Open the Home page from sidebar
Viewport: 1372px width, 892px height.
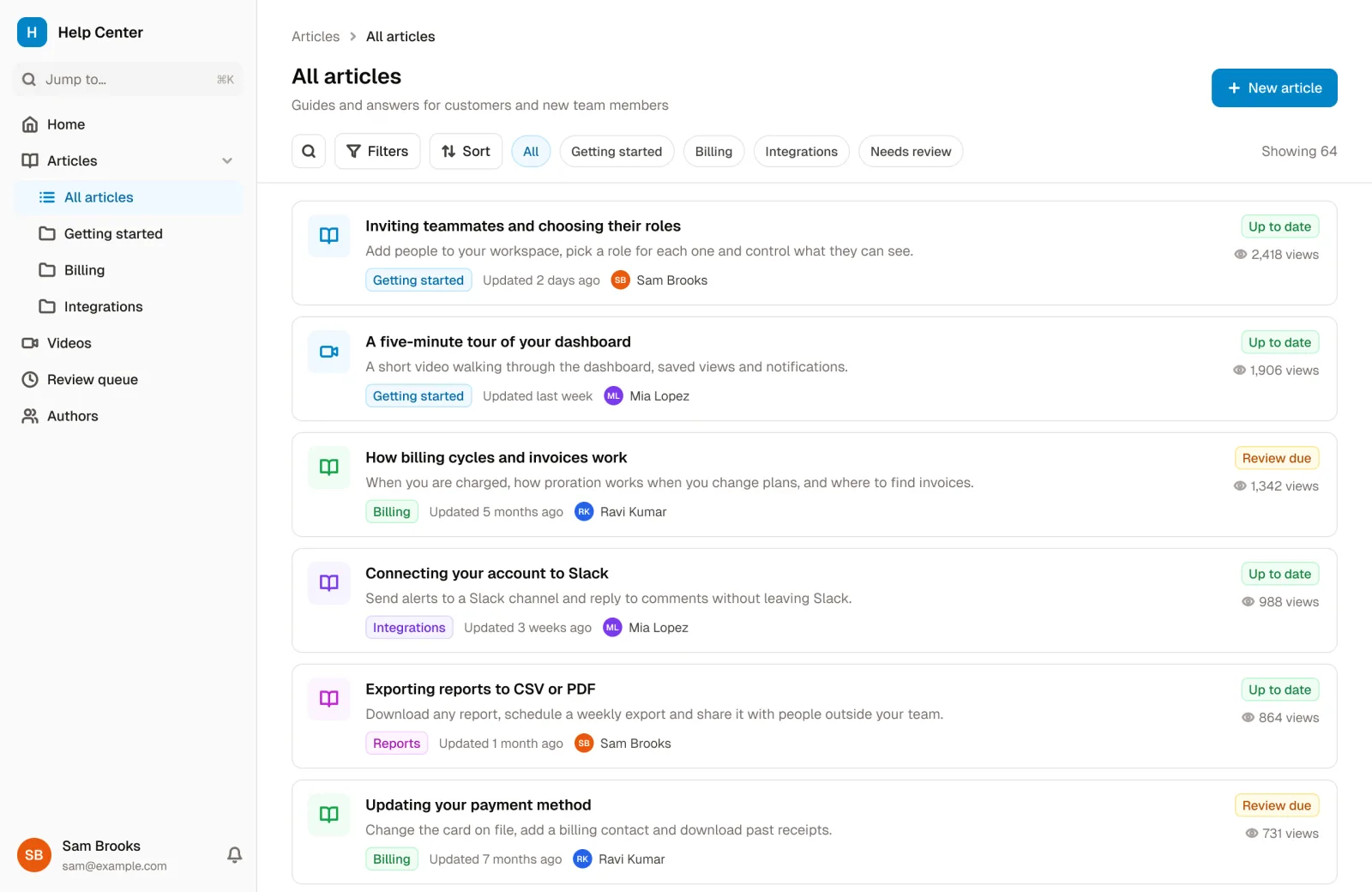(129, 124)
